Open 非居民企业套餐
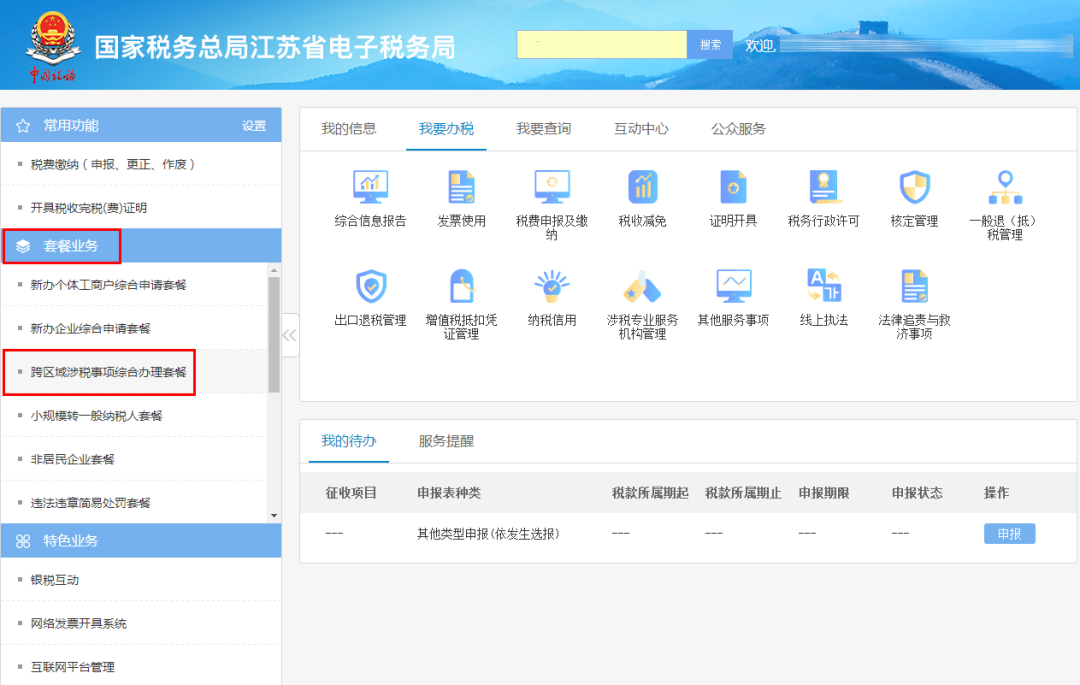The width and height of the screenshot is (1080, 685). [72, 459]
